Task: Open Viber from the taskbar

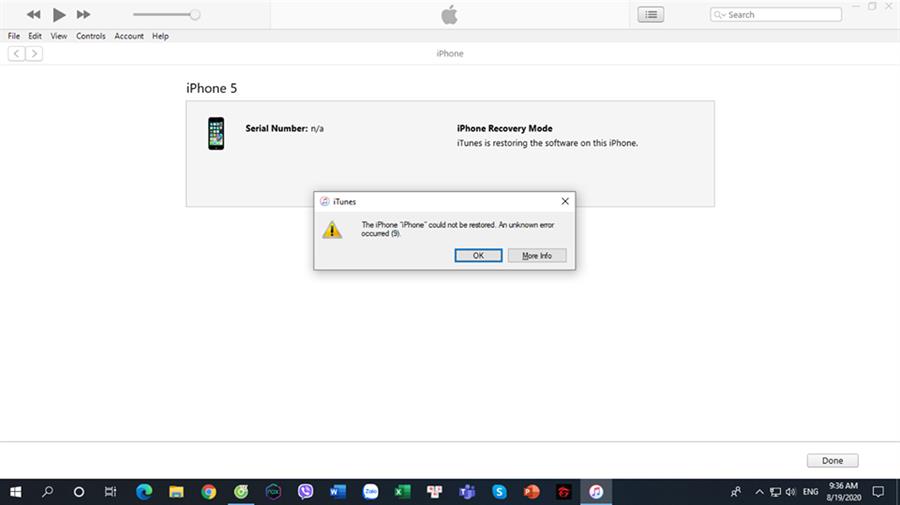Action: coord(305,492)
